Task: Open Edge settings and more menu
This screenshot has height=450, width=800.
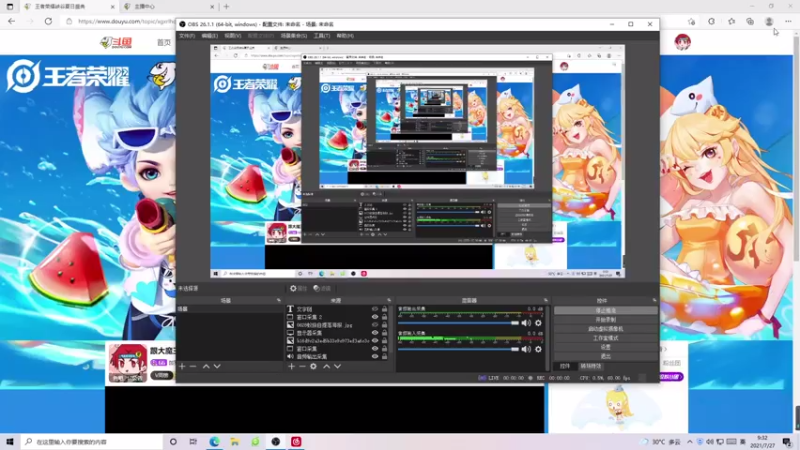Action: (788, 21)
